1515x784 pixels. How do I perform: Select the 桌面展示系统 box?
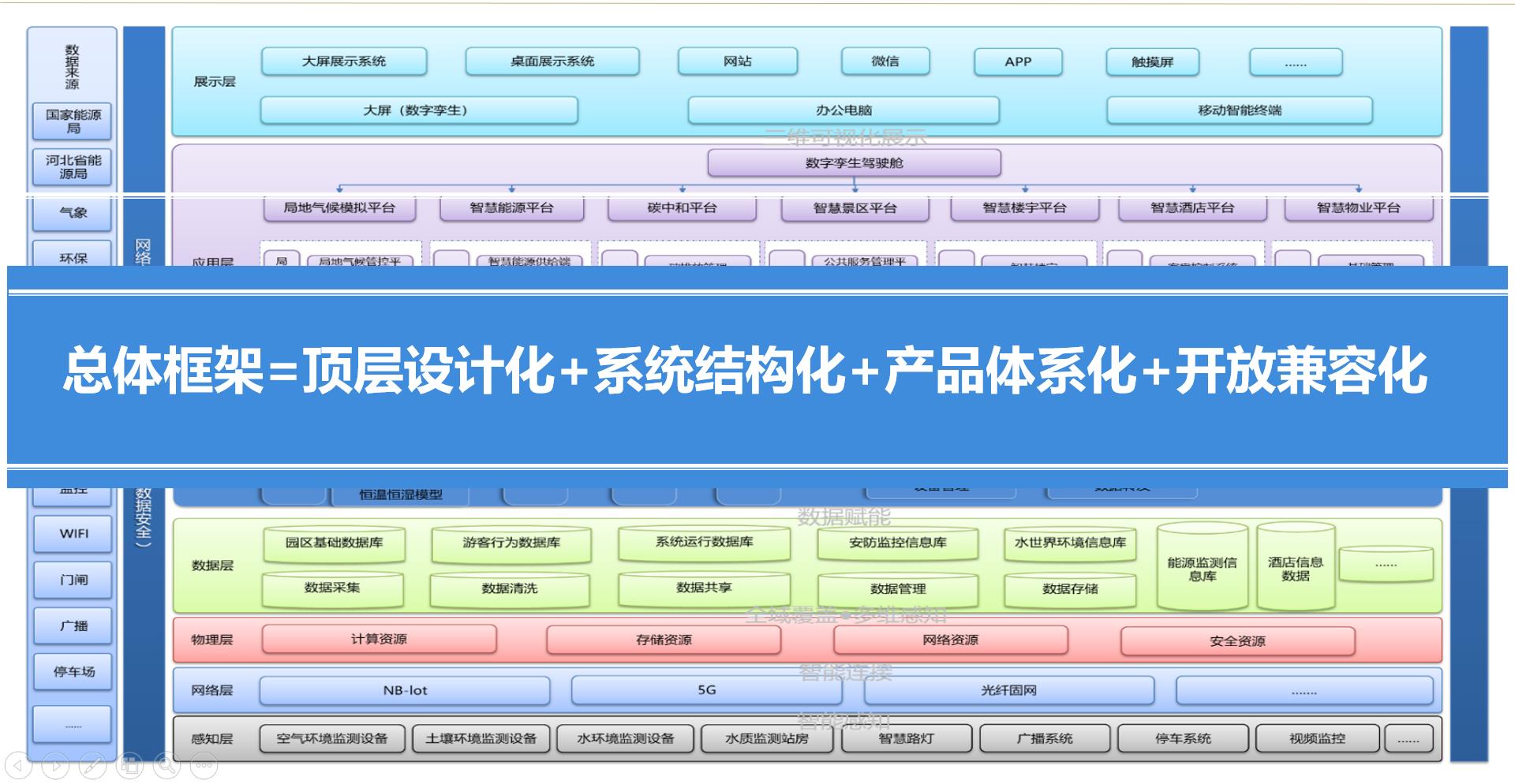[x=552, y=62]
